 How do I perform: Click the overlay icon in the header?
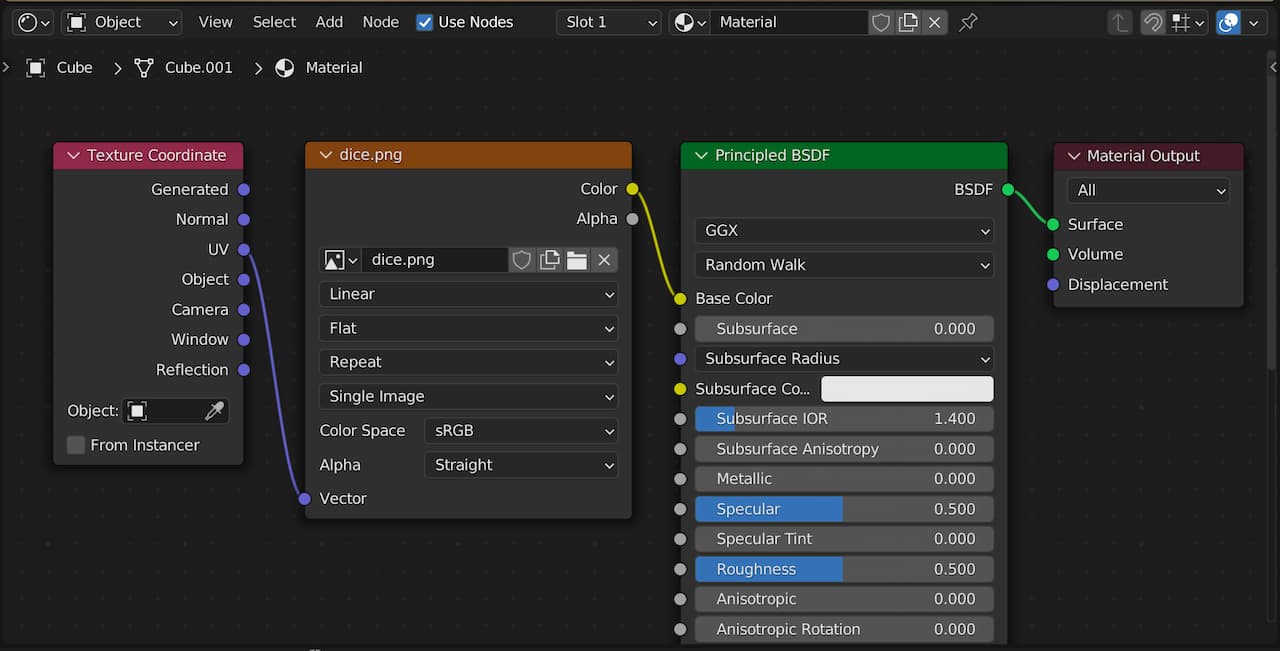[x=1228, y=22]
